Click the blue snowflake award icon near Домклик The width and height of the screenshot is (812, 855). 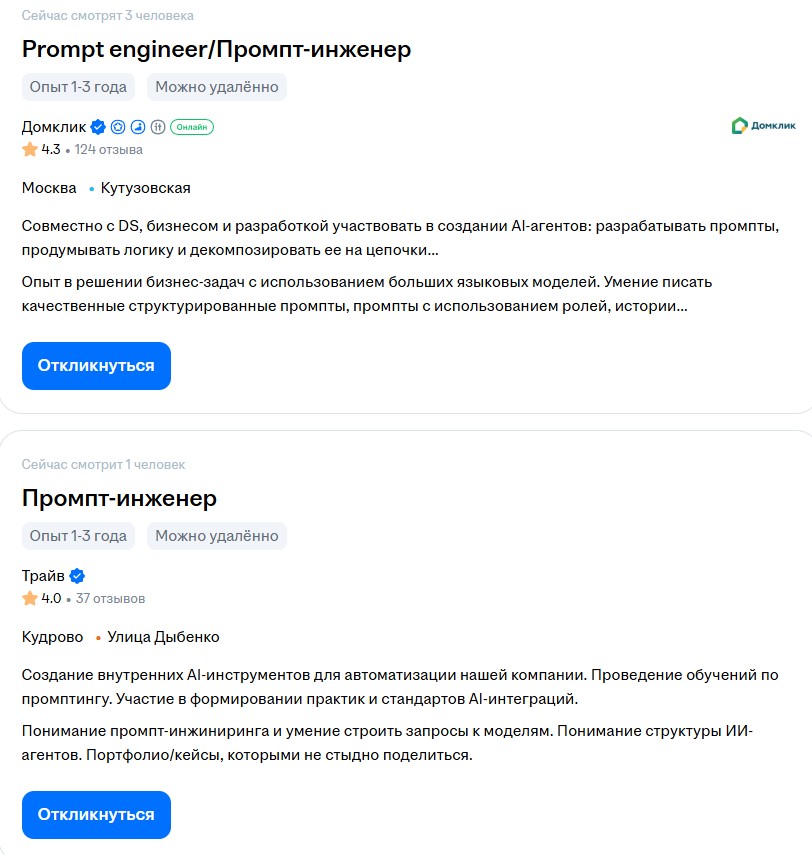click(118, 127)
